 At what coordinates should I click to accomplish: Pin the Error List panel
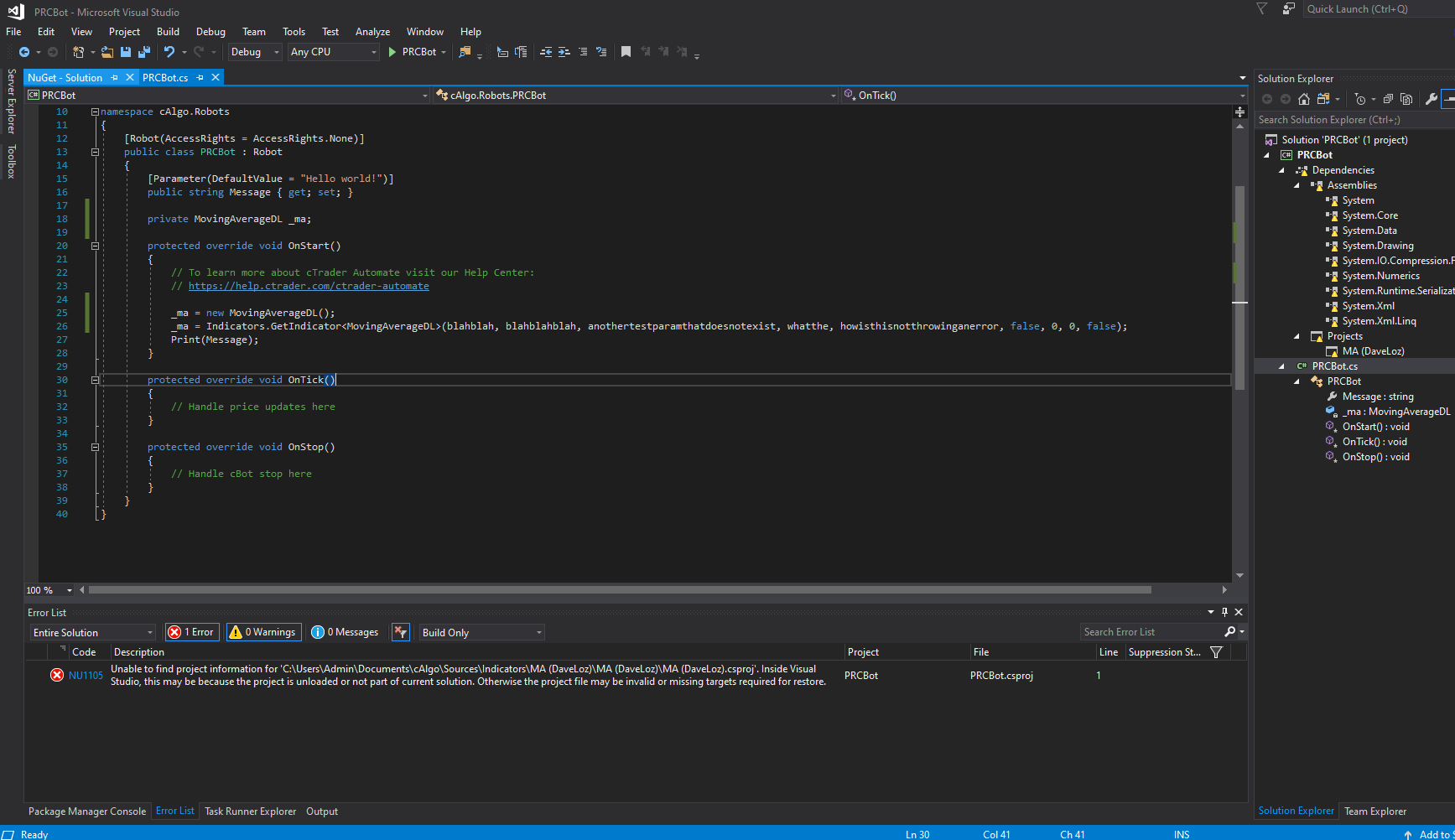click(1224, 613)
